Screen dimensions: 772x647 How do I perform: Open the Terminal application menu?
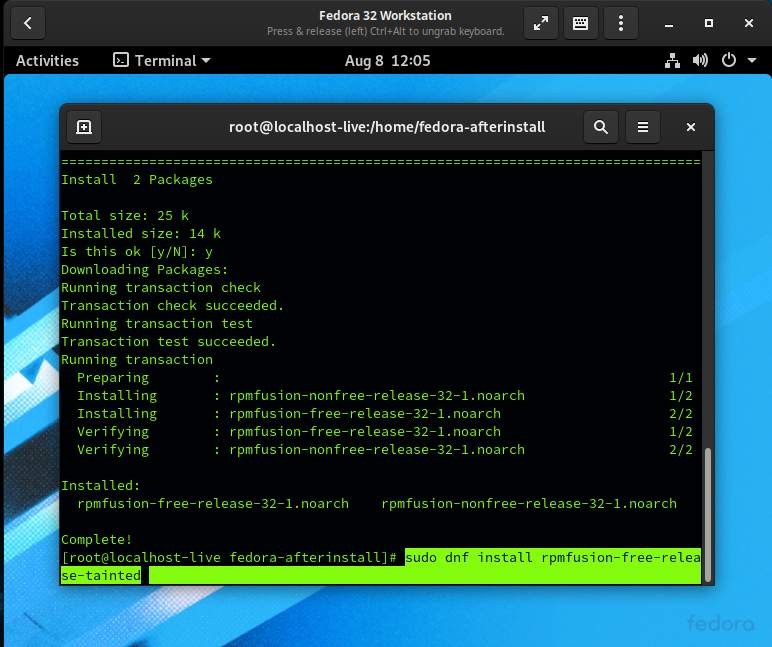click(x=161, y=61)
